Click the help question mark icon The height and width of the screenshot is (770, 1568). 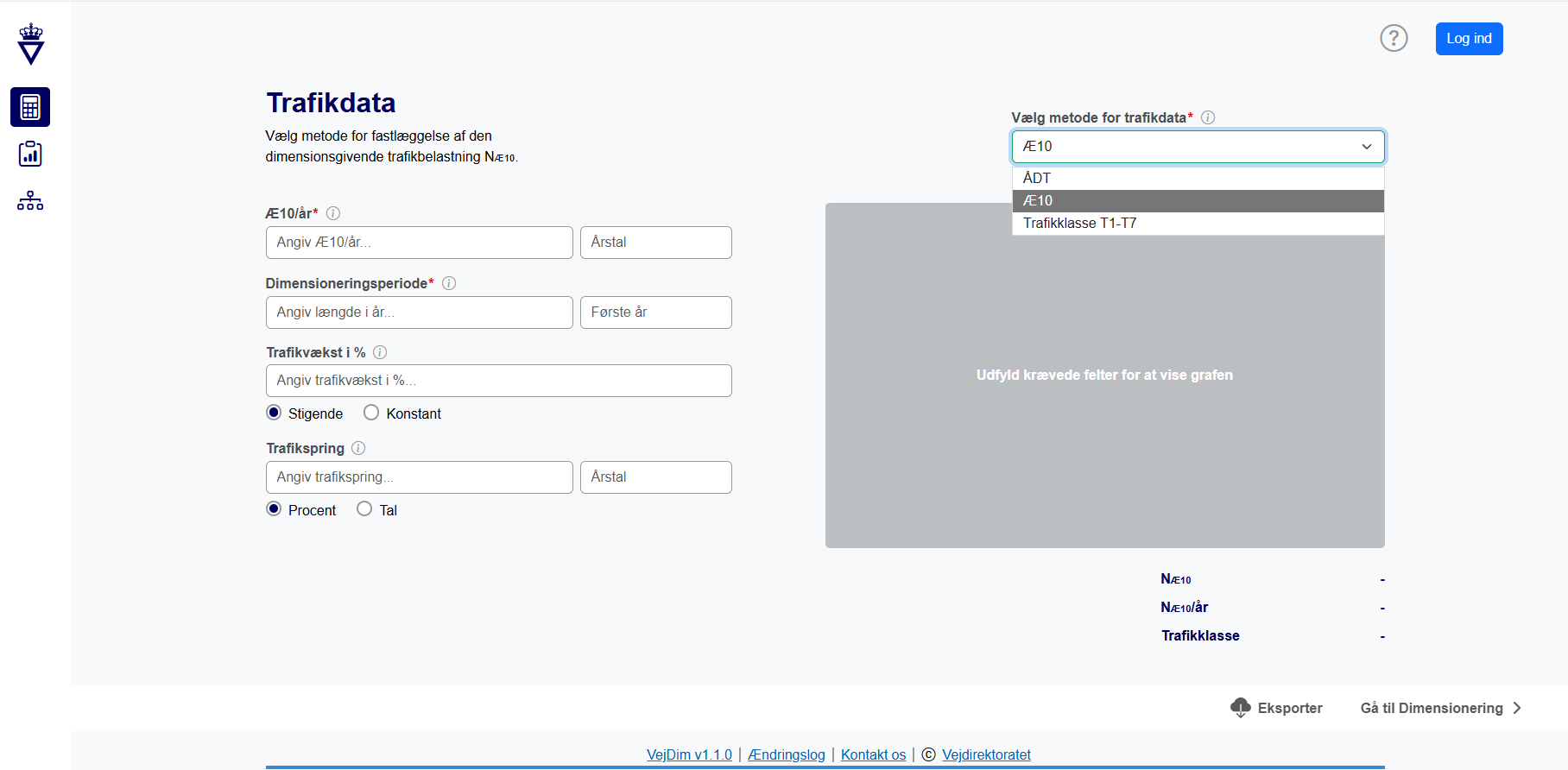(x=1394, y=38)
